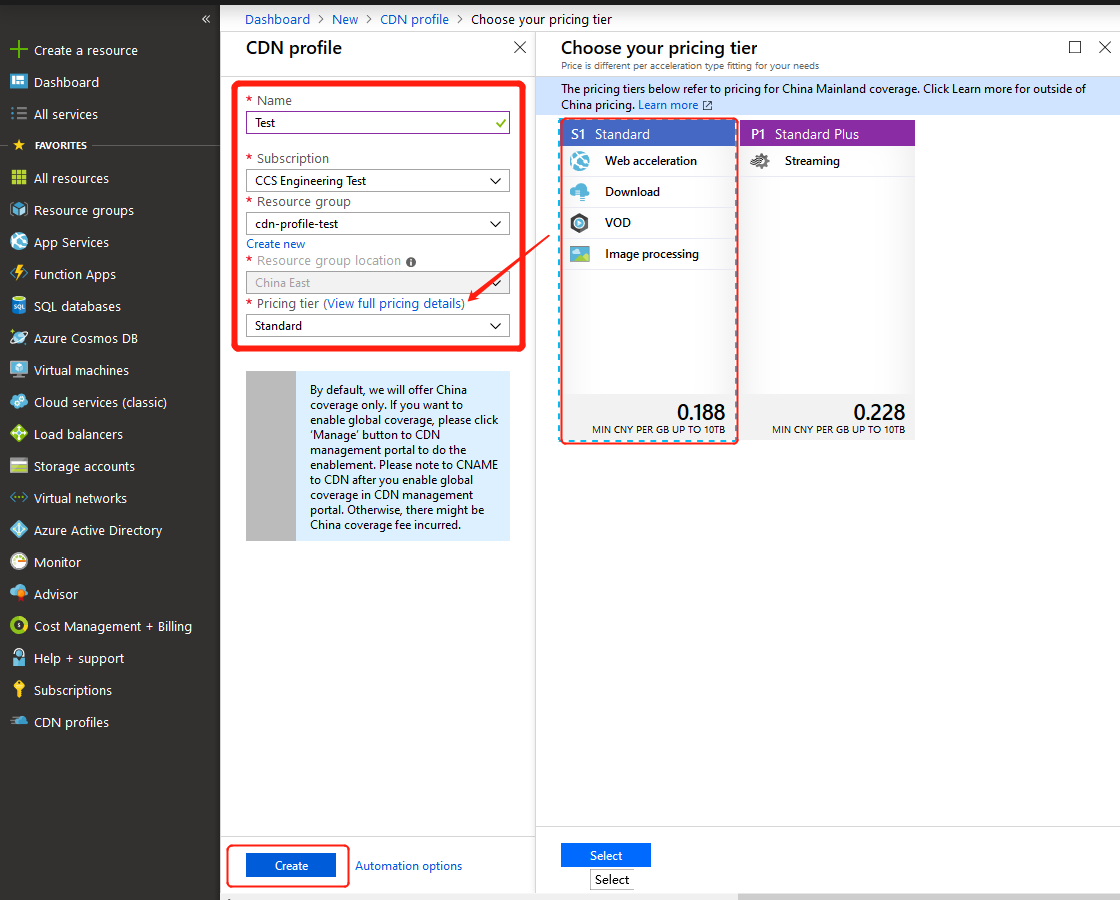
Task: Click the All resources grid icon
Action: pyautogui.click(x=19, y=178)
